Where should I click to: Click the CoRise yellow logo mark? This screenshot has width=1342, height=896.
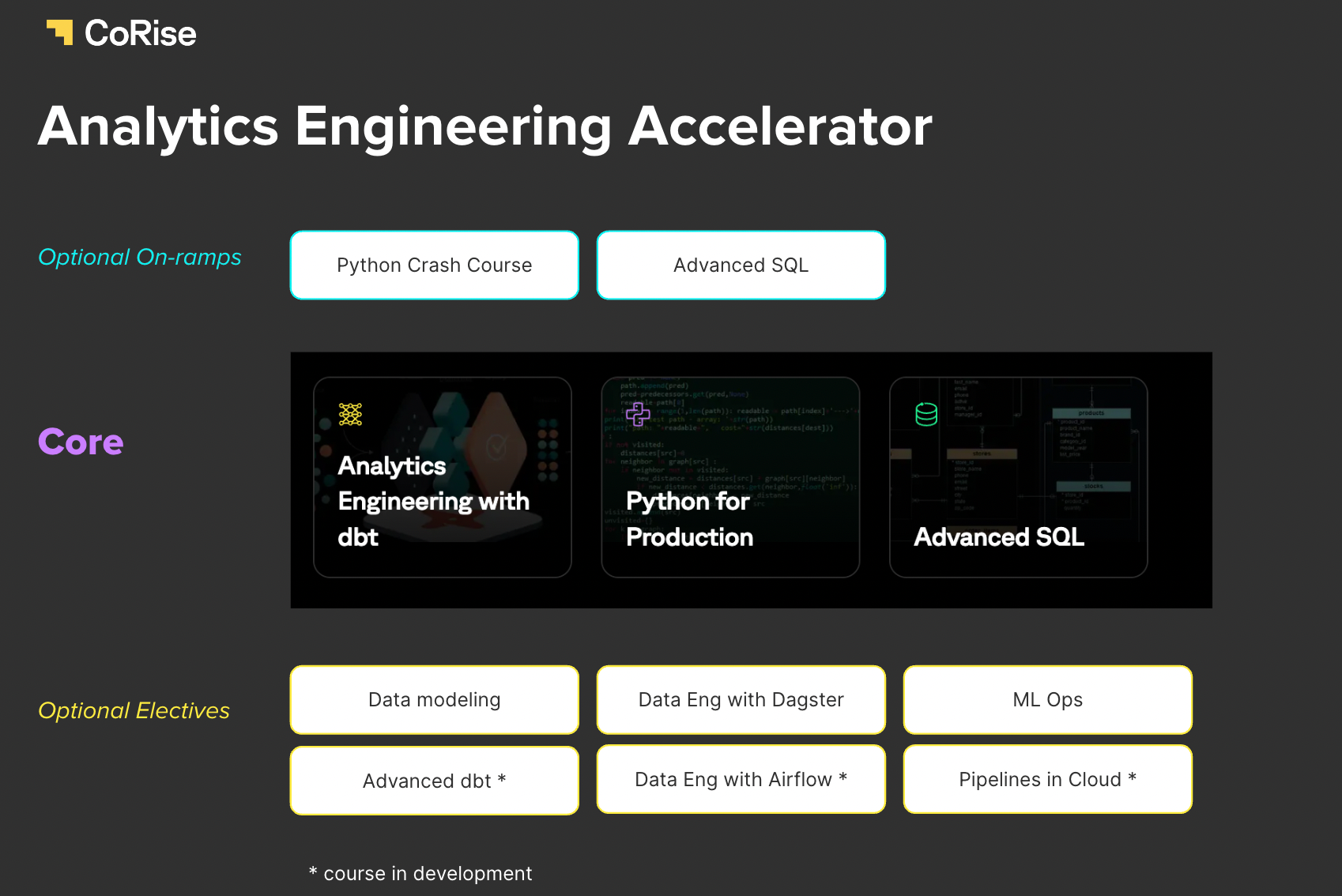pyautogui.click(x=60, y=32)
